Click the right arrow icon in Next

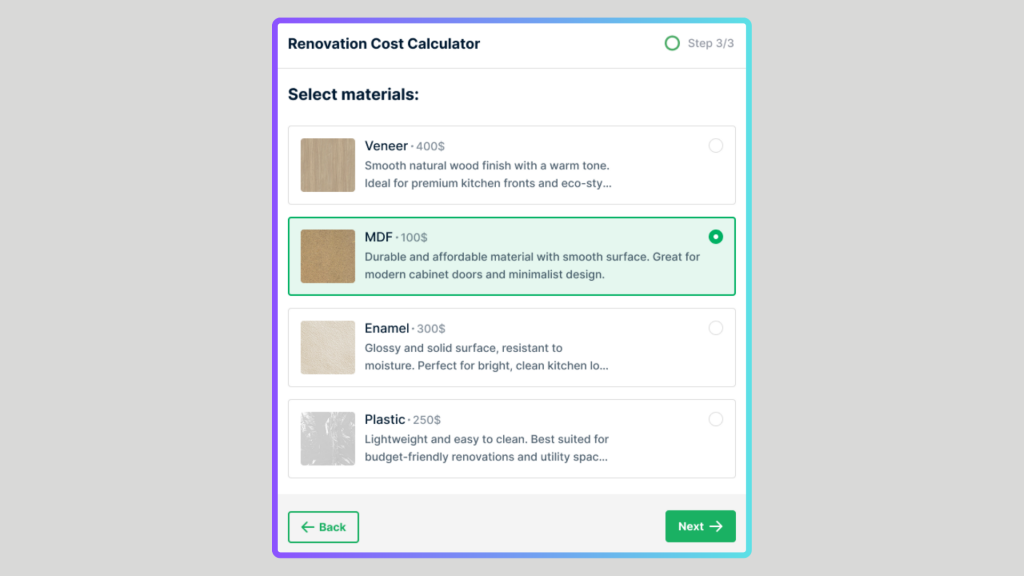click(x=716, y=526)
